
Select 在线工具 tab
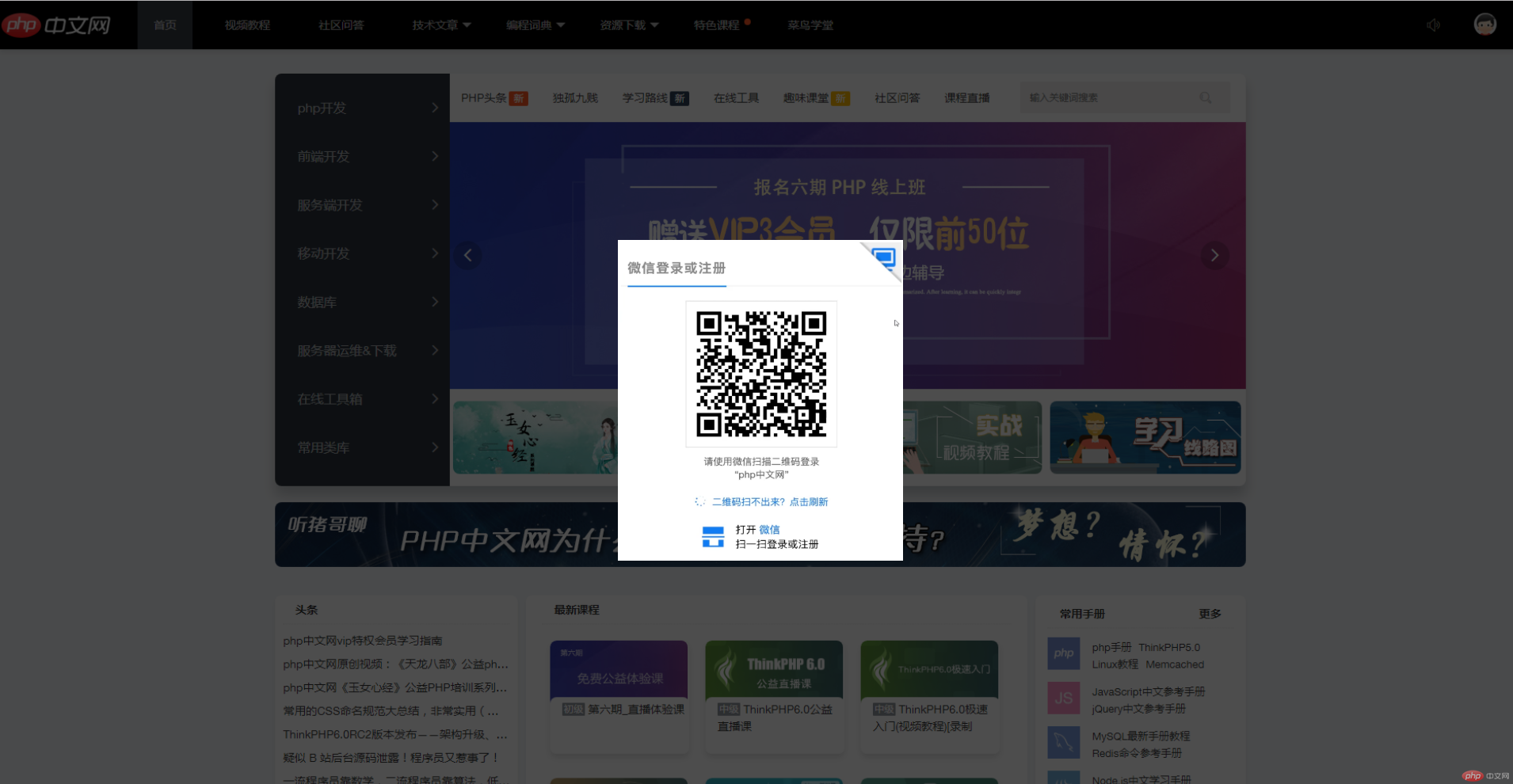point(736,98)
